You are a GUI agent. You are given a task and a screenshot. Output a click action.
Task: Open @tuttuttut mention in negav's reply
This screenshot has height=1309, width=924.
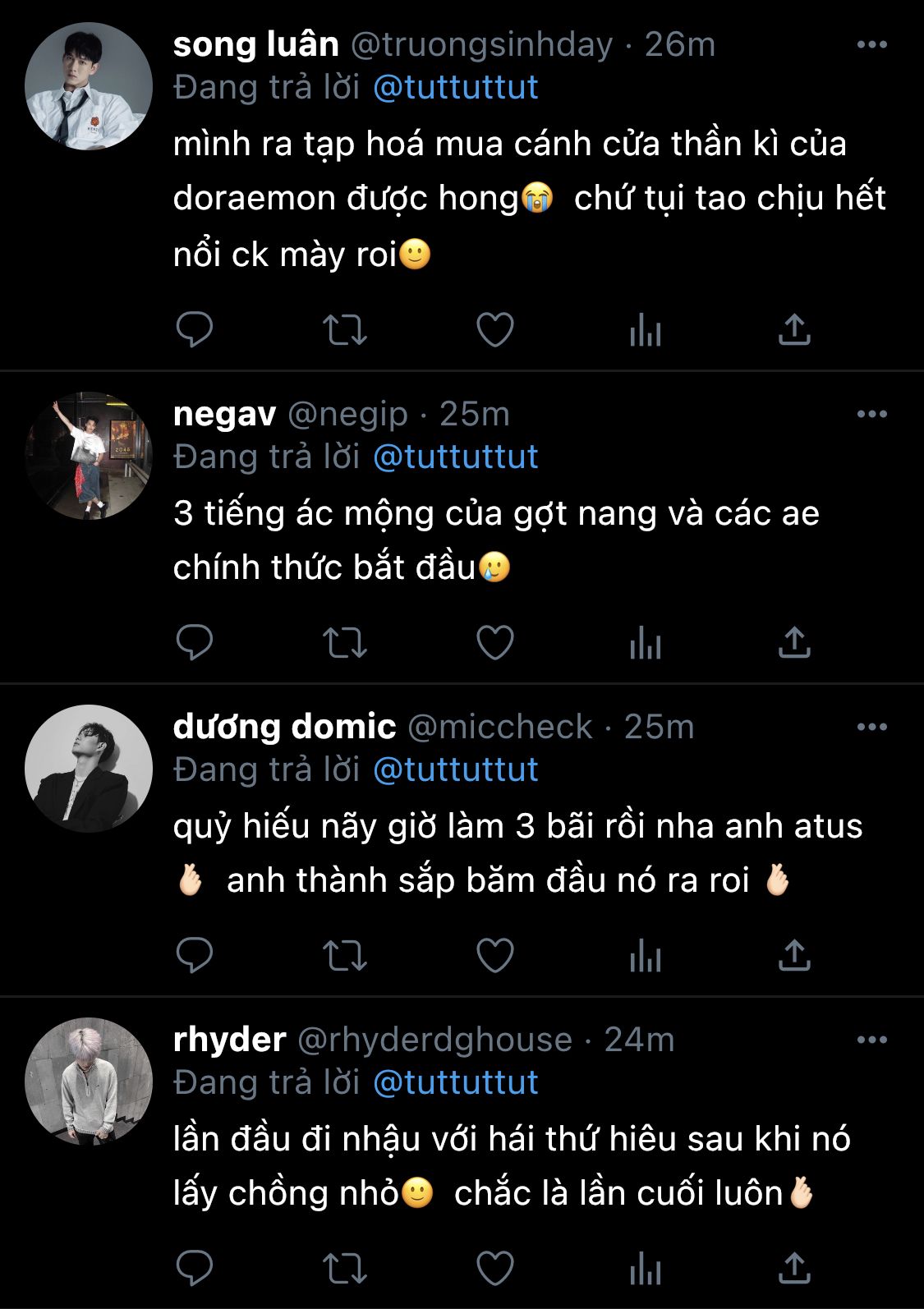[x=455, y=457]
